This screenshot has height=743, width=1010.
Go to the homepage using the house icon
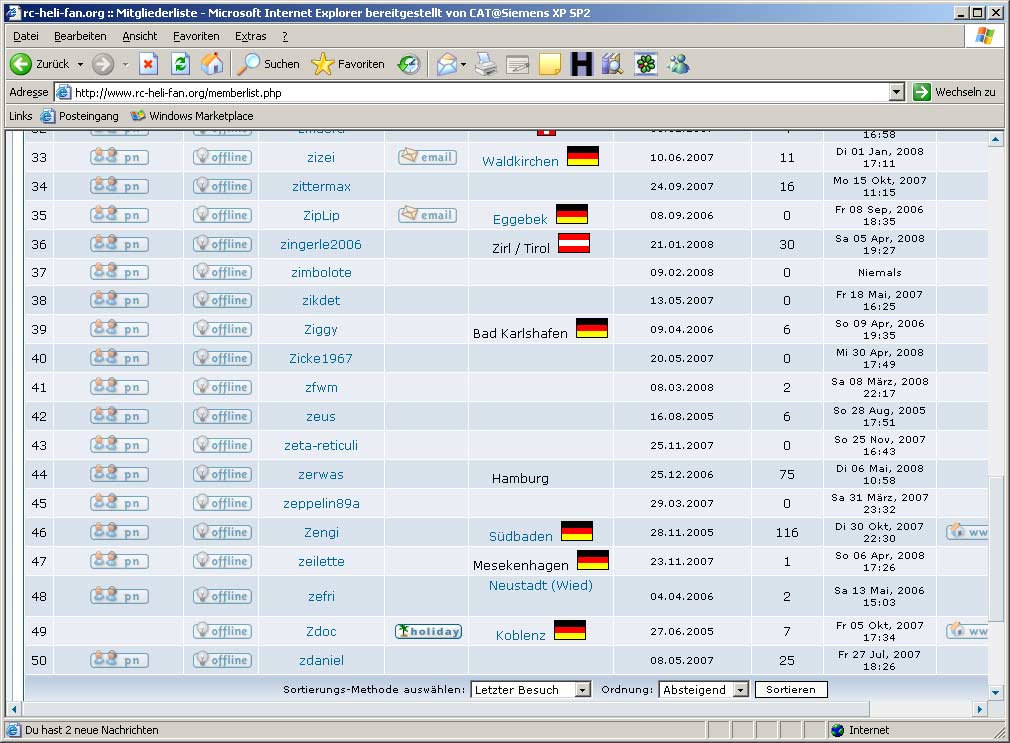(210, 64)
